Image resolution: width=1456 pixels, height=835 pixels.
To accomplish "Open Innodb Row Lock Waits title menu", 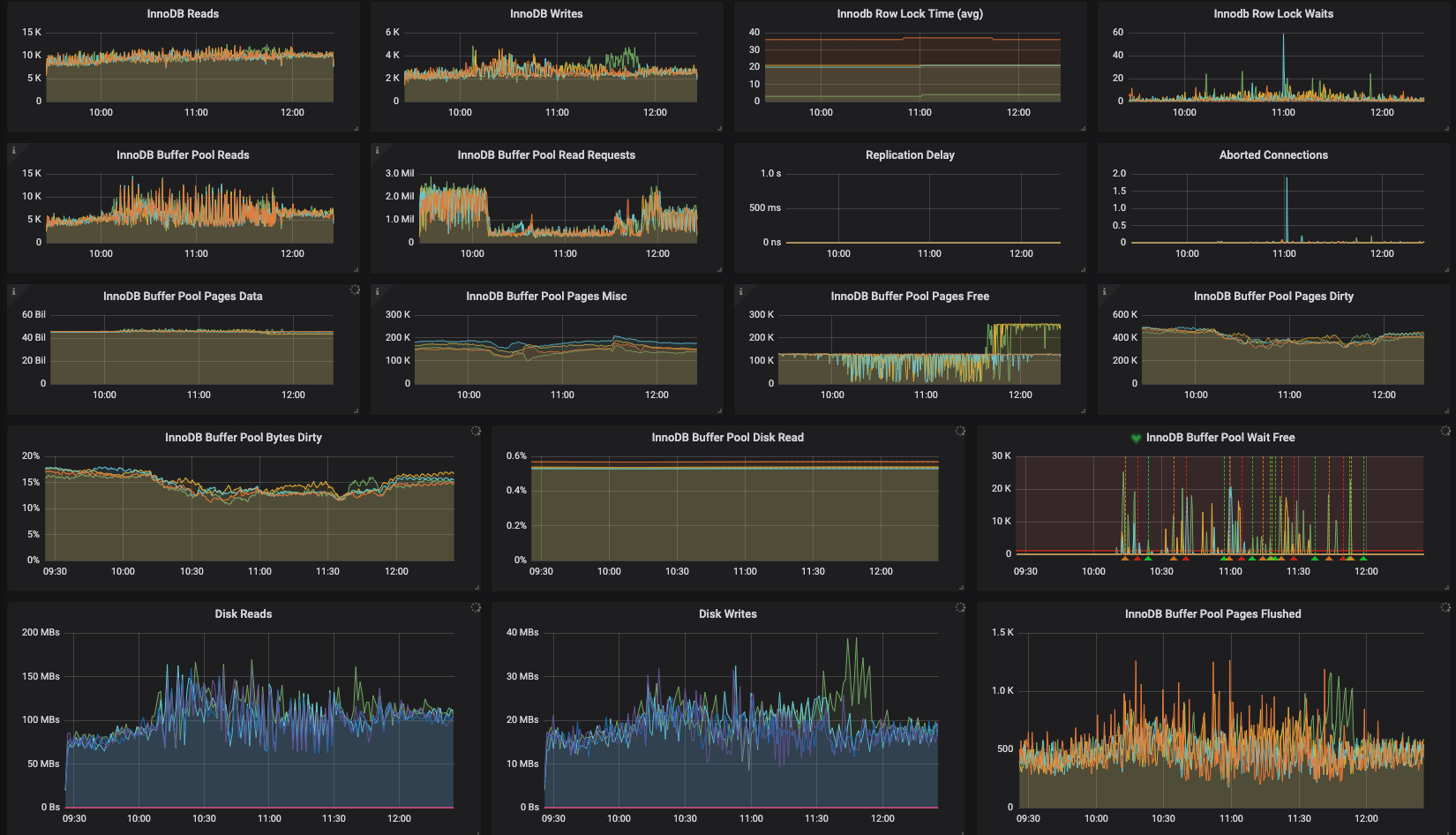I will pos(1273,14).
